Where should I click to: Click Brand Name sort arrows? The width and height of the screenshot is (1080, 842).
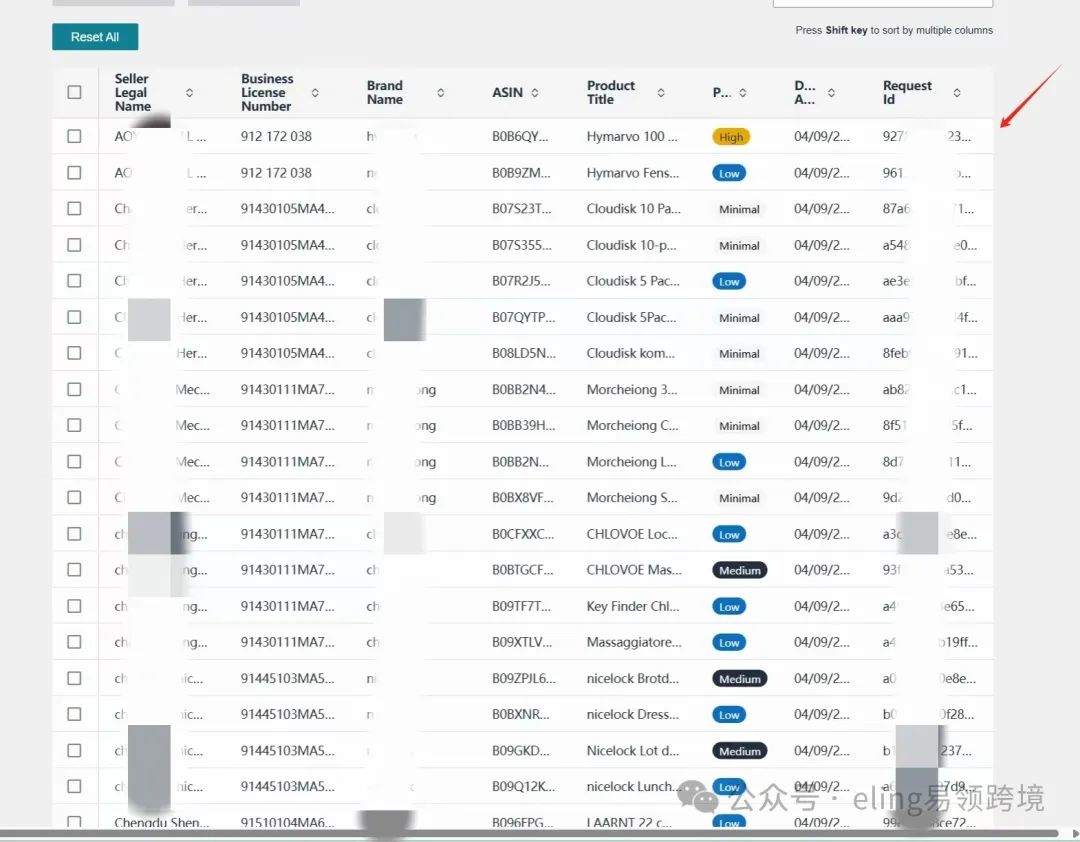tap(440, 93)
